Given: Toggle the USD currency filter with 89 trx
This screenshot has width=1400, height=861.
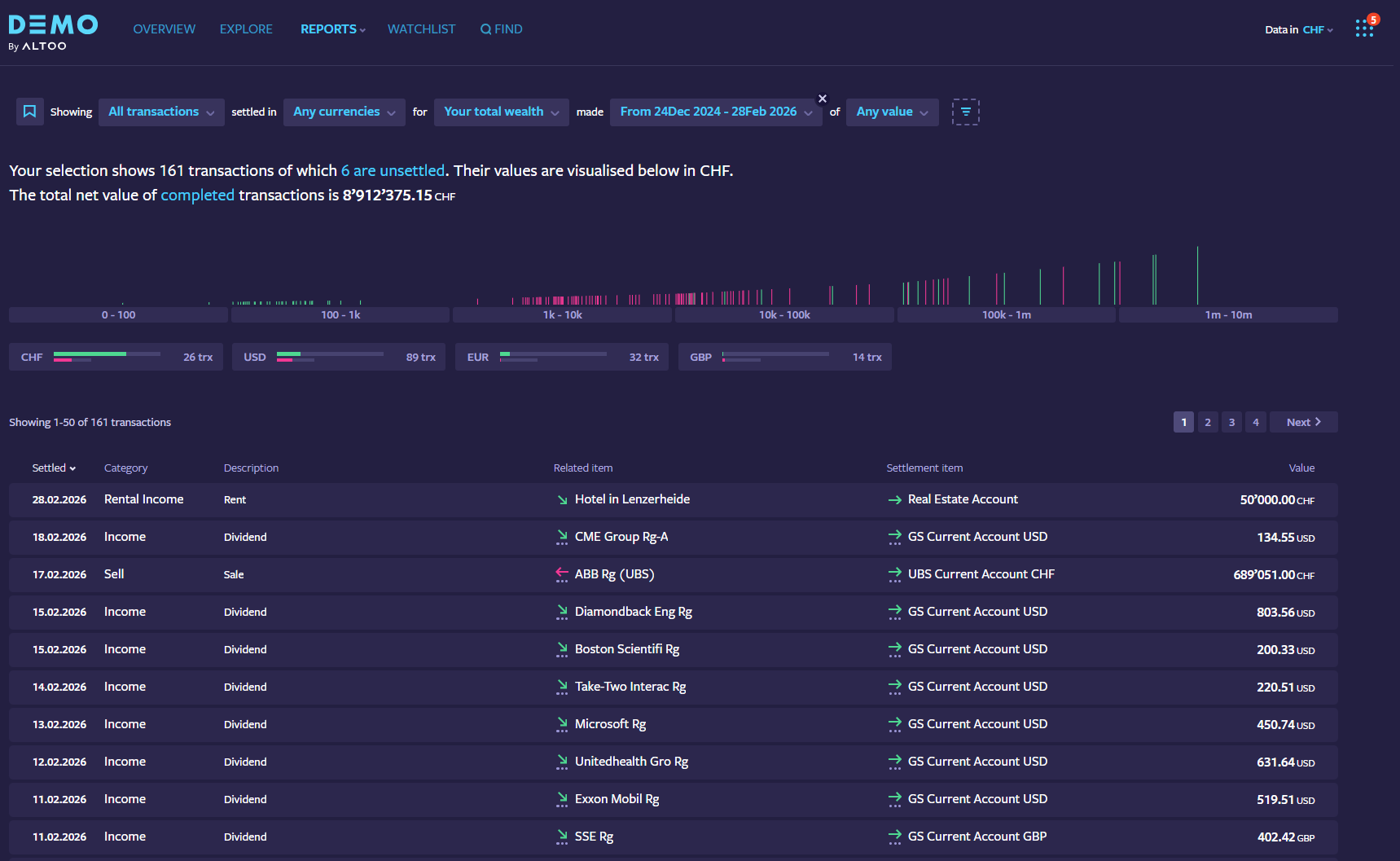Looking at the screenshot, I should (x=339, y=357).
